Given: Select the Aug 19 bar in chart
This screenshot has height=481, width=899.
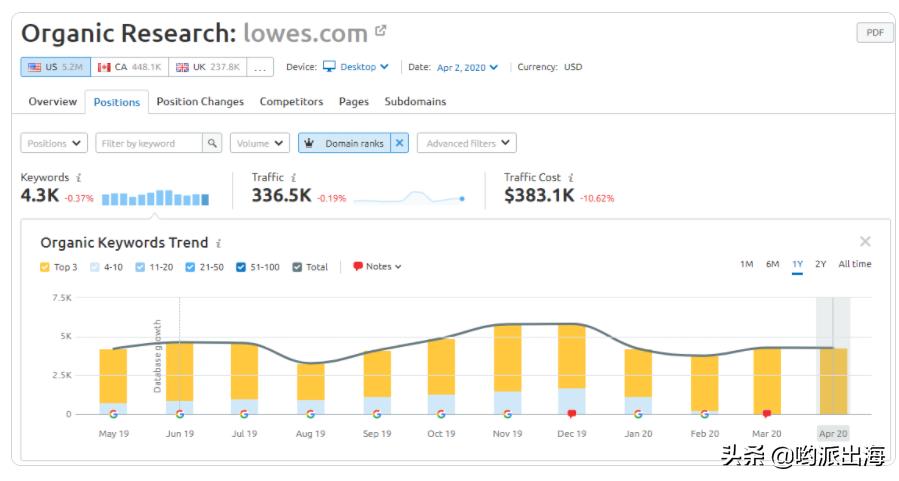Looking at the screenshot, I should (310, 389).
